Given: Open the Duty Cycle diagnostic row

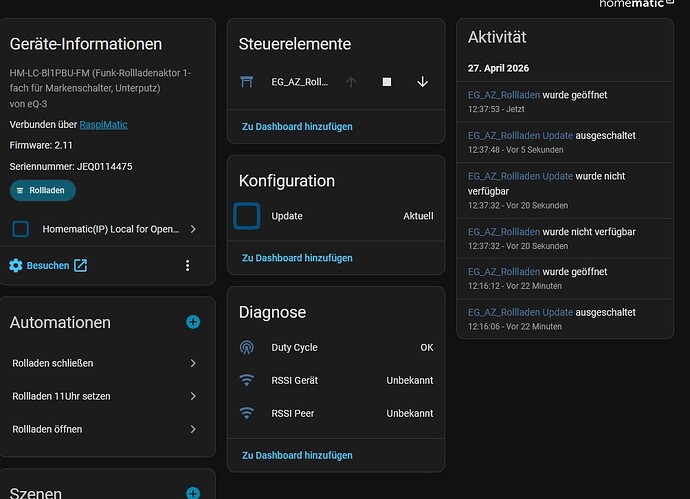Looking at the screenshot, I should coord(336,348).
